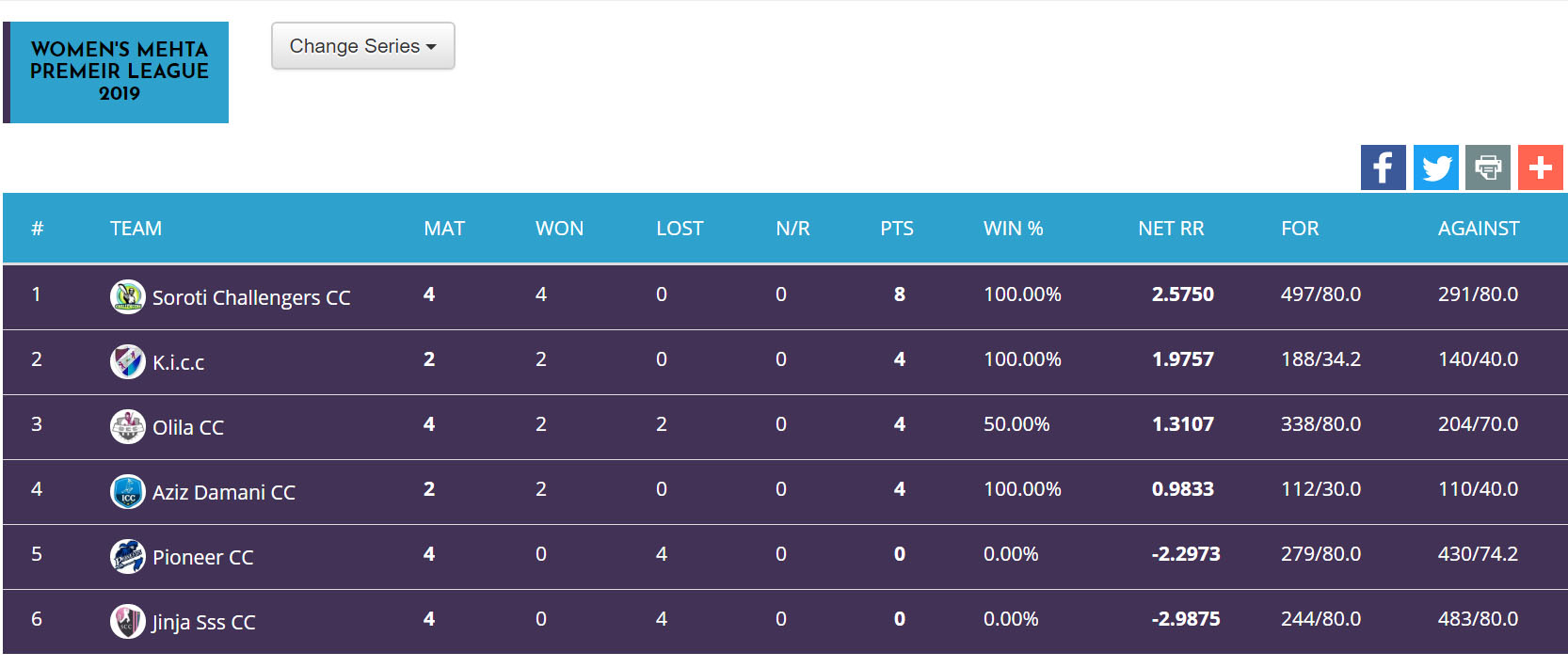Open the Jinja Sss CC team link
This screenshot has height=668, width=1568.
pos(204,623)
